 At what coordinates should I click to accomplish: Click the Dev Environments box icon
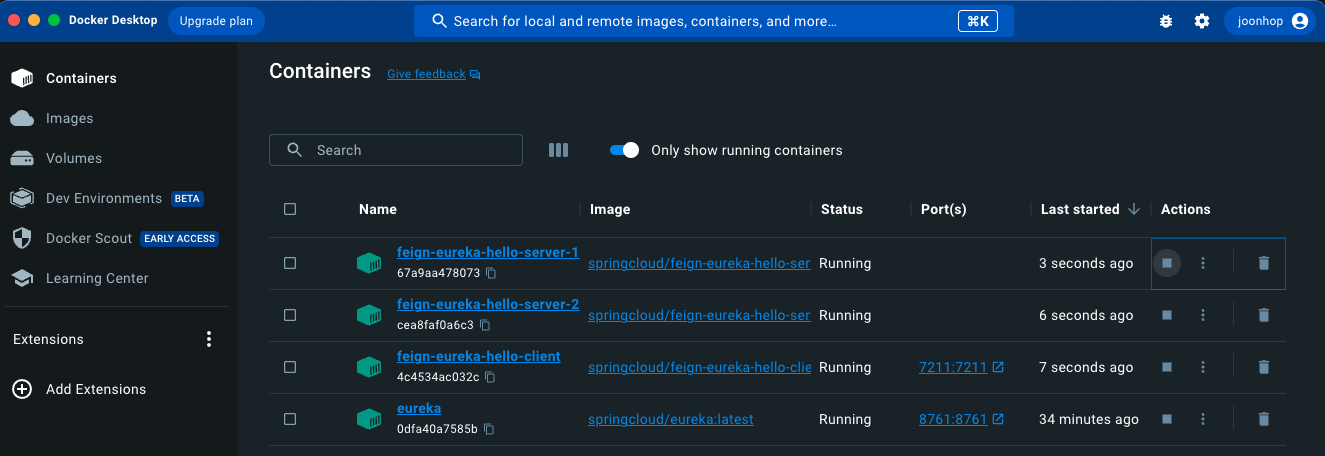coord(22,198)
